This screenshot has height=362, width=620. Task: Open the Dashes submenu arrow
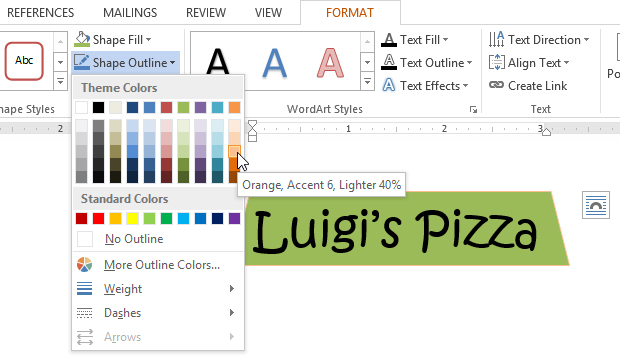point(232,313)
